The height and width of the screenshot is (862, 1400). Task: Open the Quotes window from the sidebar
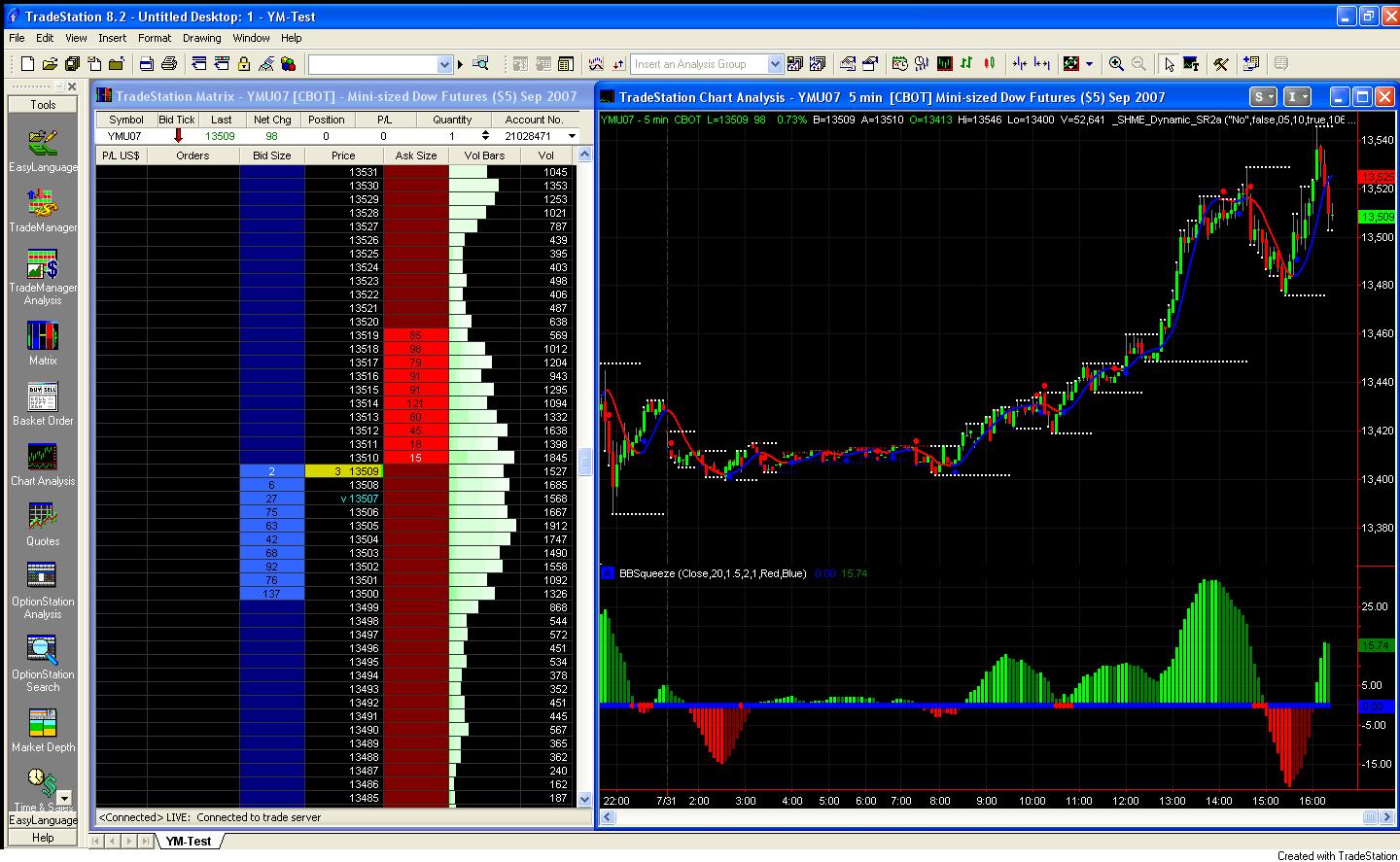pyautogui.click(x=43, y=524)
